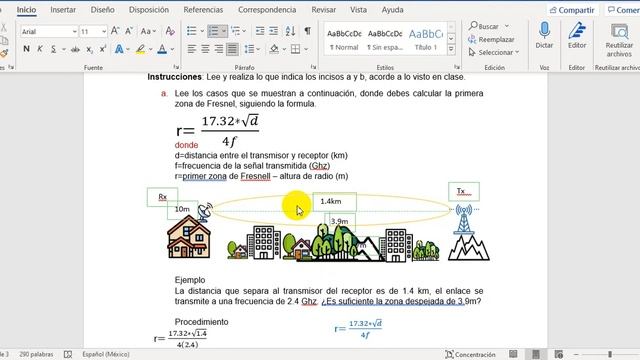Toggle bold (N) formatting
Screen dimensions: 640x360
click(27, 49)
